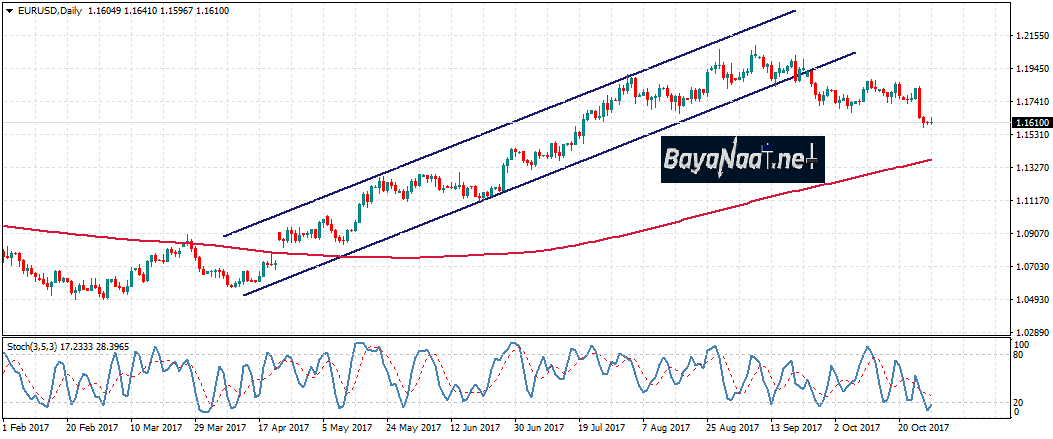Click the 1 Feb 2017 date label
The image size is (1053, 439).
point(27,427)
